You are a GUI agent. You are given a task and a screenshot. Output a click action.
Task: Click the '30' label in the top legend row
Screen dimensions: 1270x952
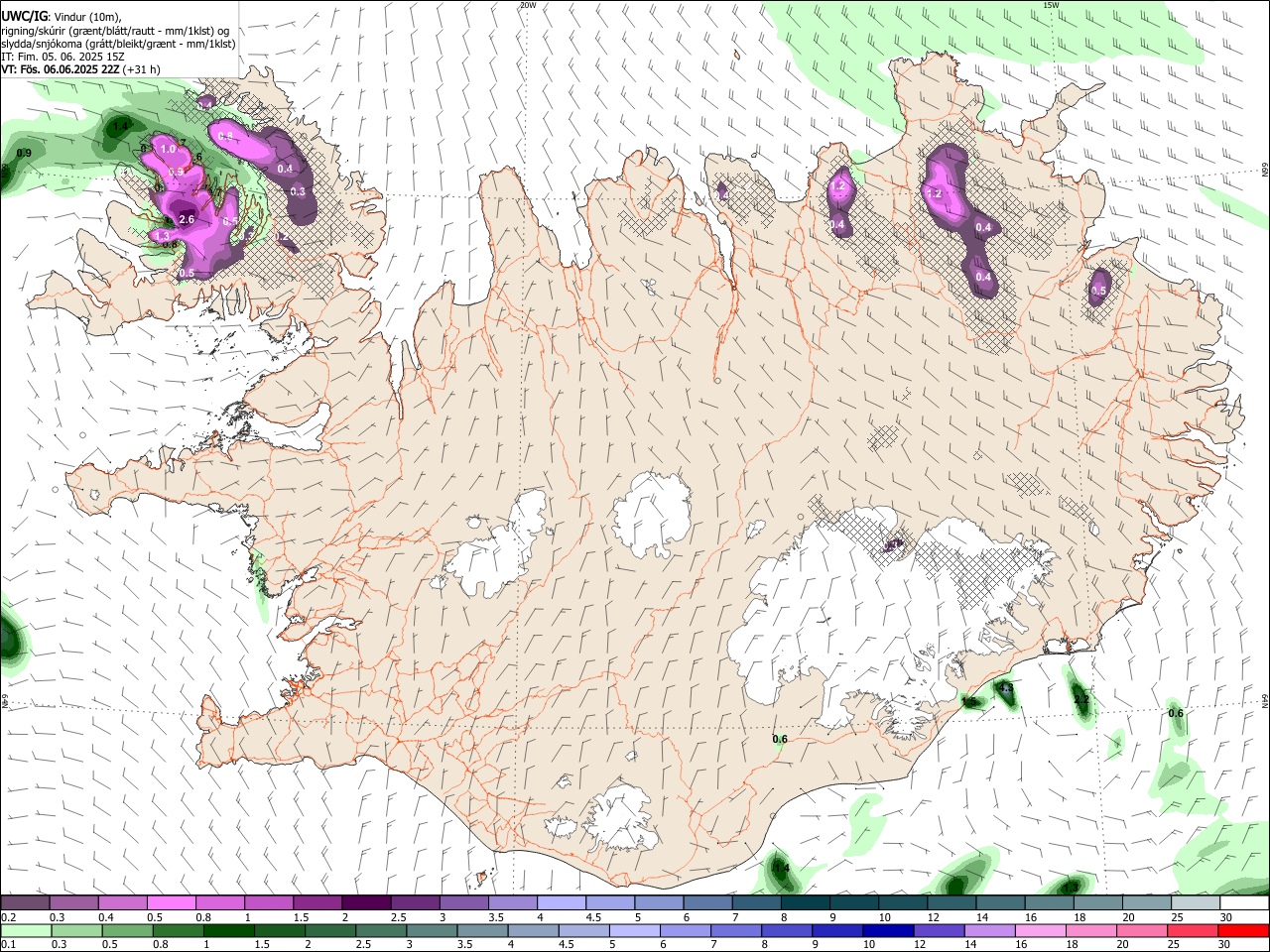(1226, 917)
